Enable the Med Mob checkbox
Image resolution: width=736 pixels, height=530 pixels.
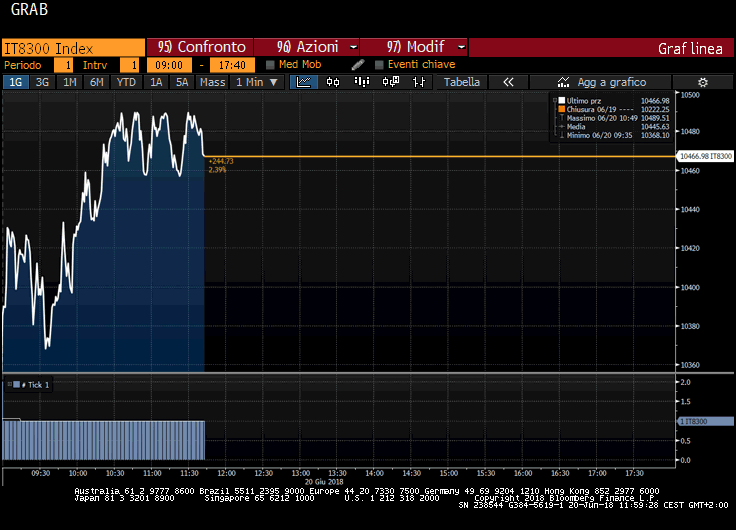tap(270, 65)
